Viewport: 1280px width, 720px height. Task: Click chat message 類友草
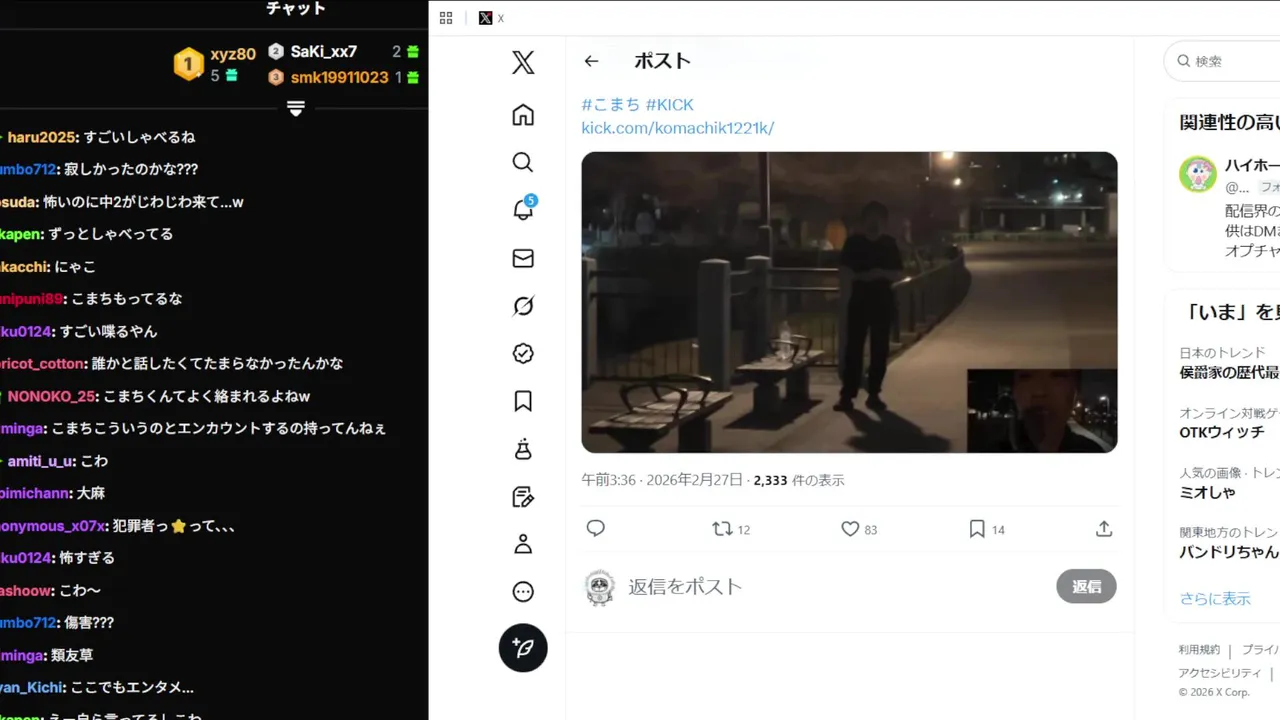[74, 655]
